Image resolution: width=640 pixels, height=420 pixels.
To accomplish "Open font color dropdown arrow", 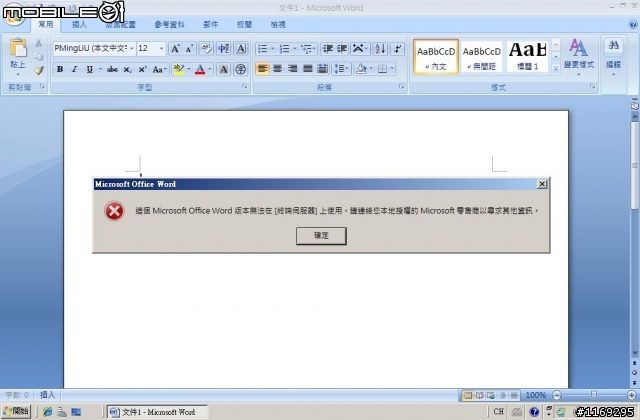I will [210, 69].
